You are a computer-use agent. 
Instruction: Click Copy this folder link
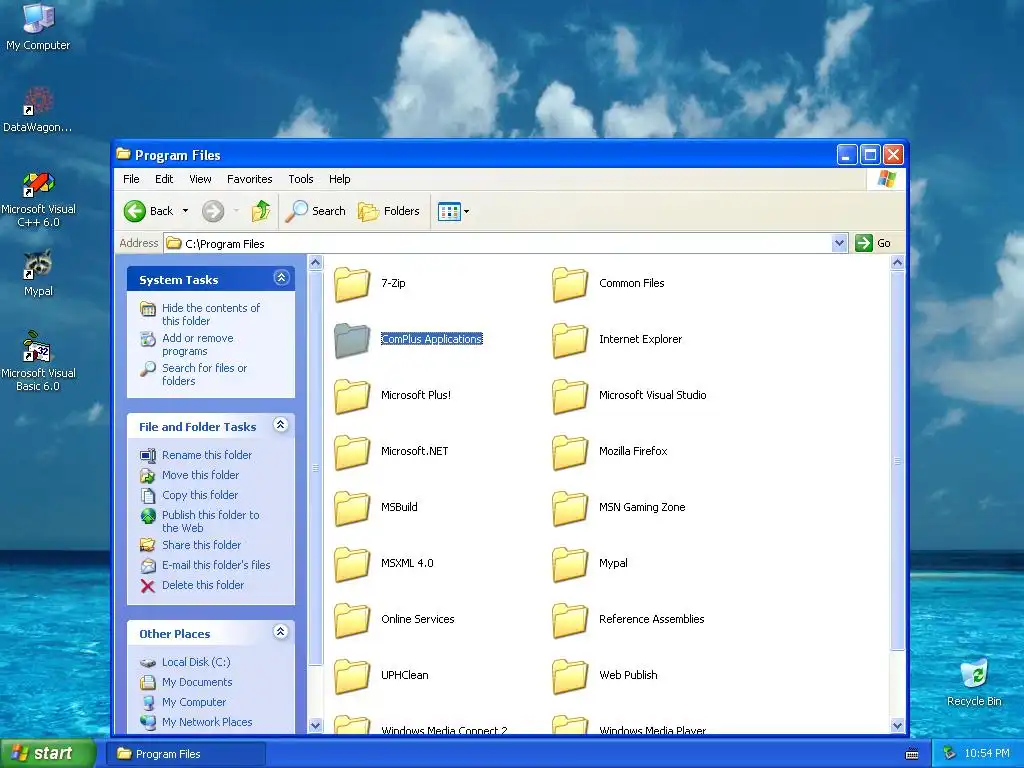coord(200,495)
